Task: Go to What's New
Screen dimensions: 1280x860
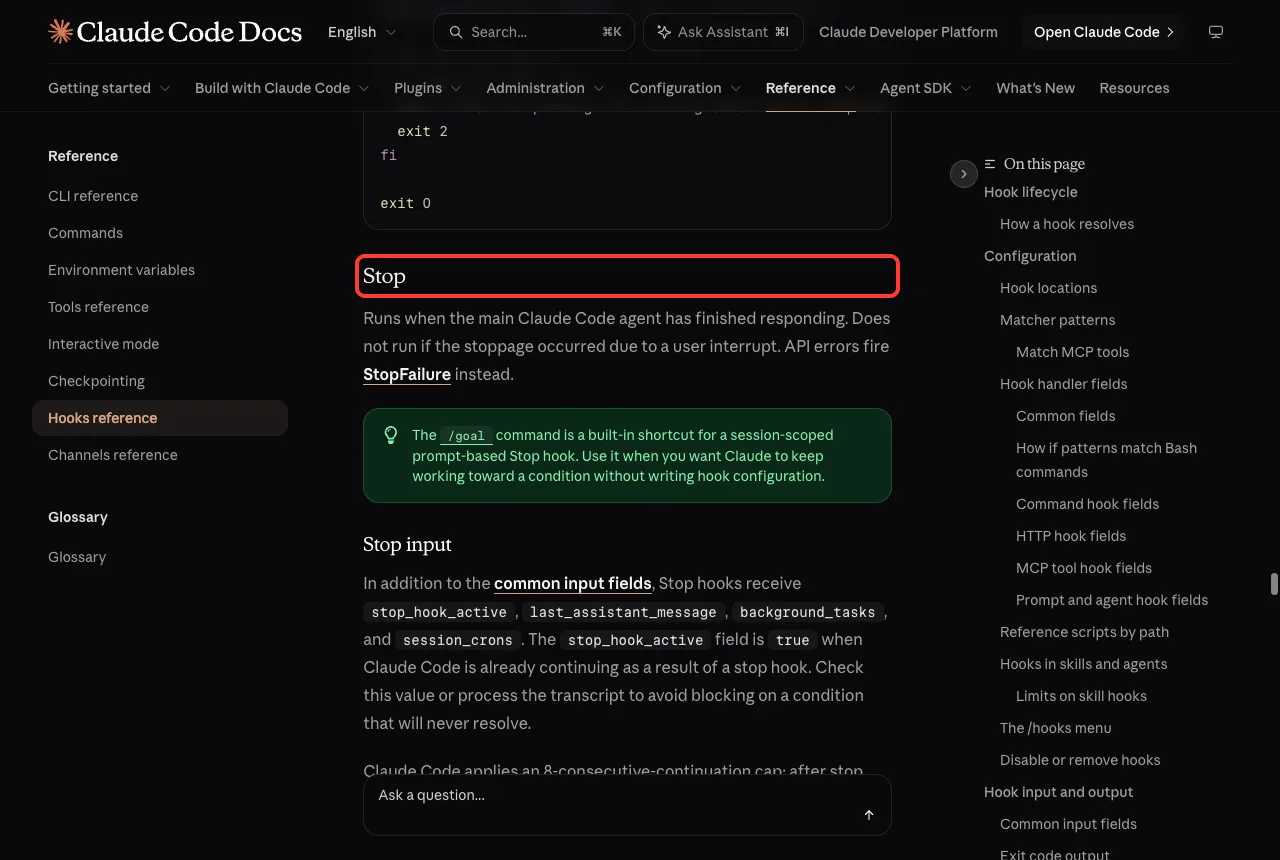Action: click(x=1035, y=88)
